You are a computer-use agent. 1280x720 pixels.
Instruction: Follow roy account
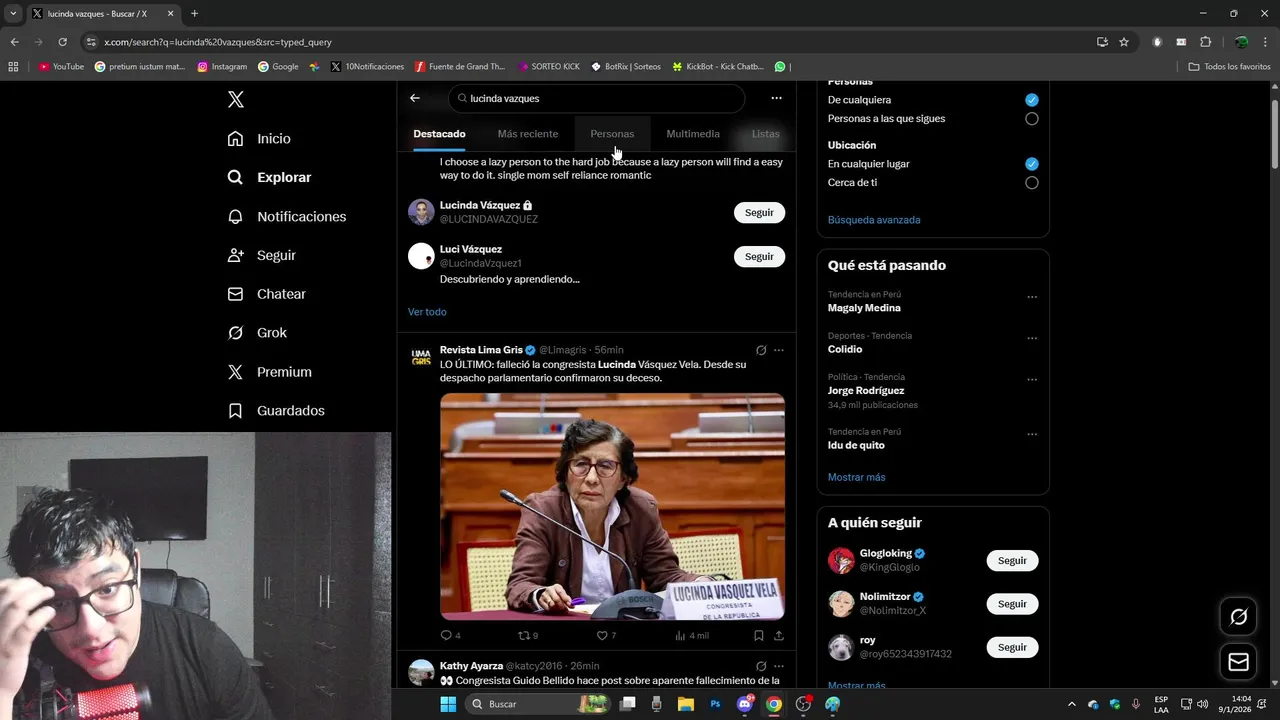tap(1012, 647)
